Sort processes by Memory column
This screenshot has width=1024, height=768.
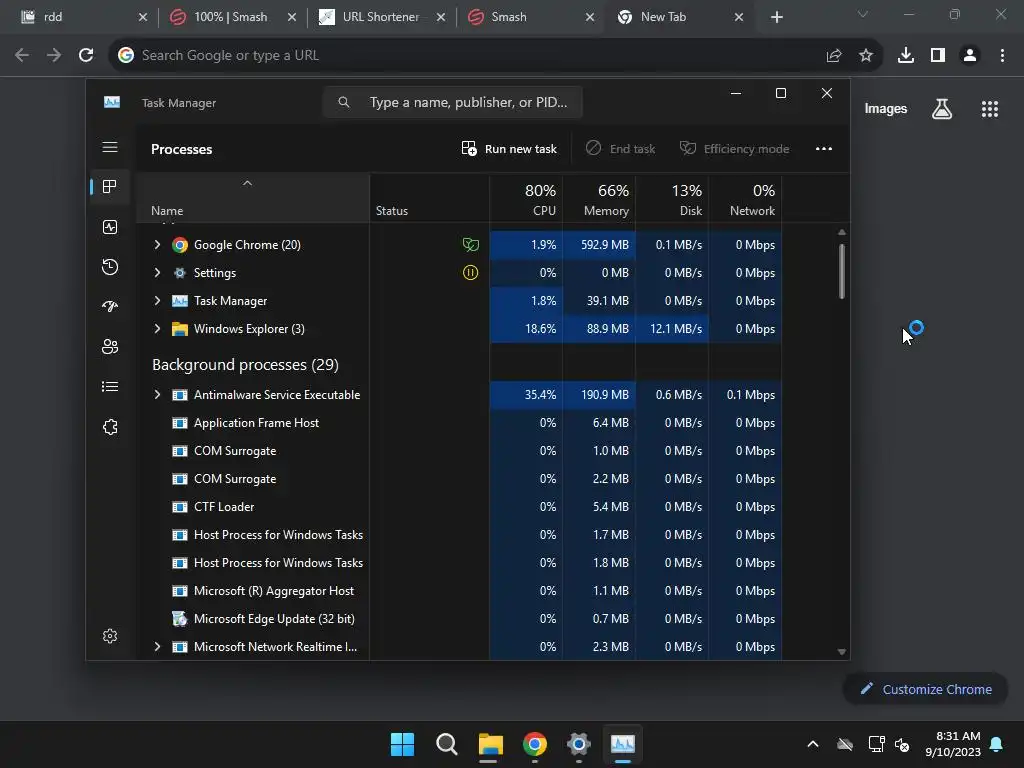[599, 199]
